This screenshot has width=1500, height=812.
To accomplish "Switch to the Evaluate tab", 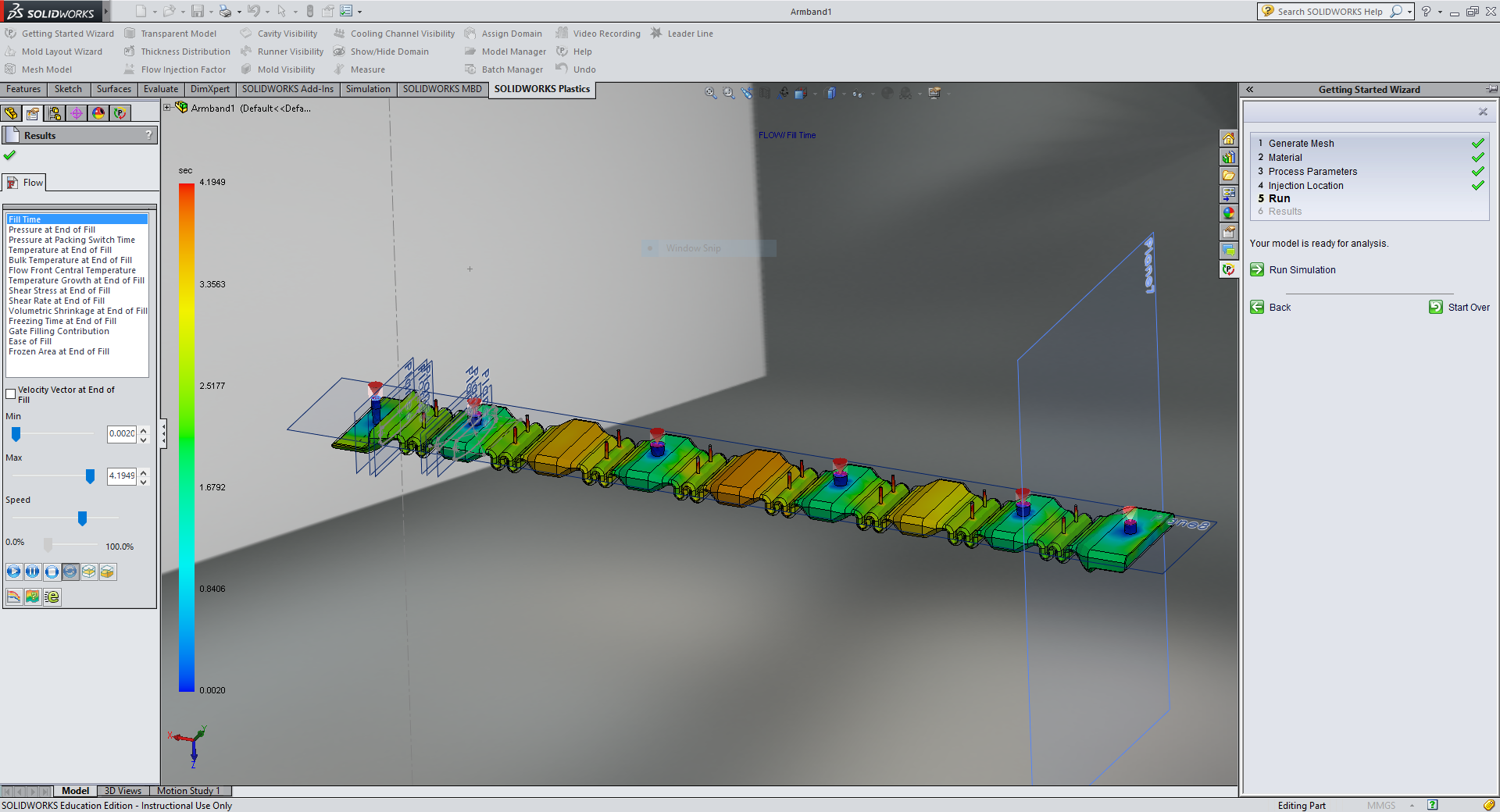I will coord(161,89).
